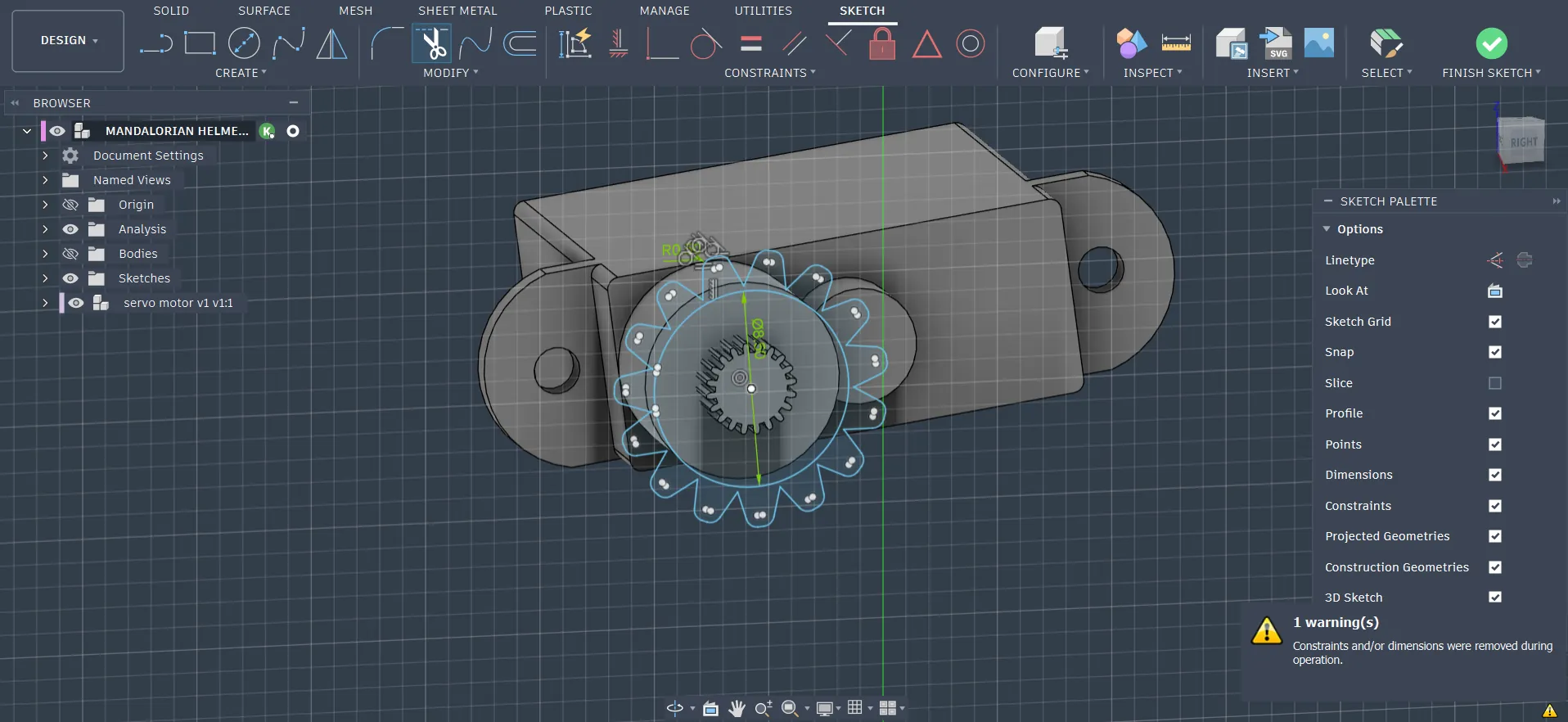Viewport: 1568px width, 722px height.
Task: Uncheck the Snap checkbox
Action: [x=1495, y=352]
